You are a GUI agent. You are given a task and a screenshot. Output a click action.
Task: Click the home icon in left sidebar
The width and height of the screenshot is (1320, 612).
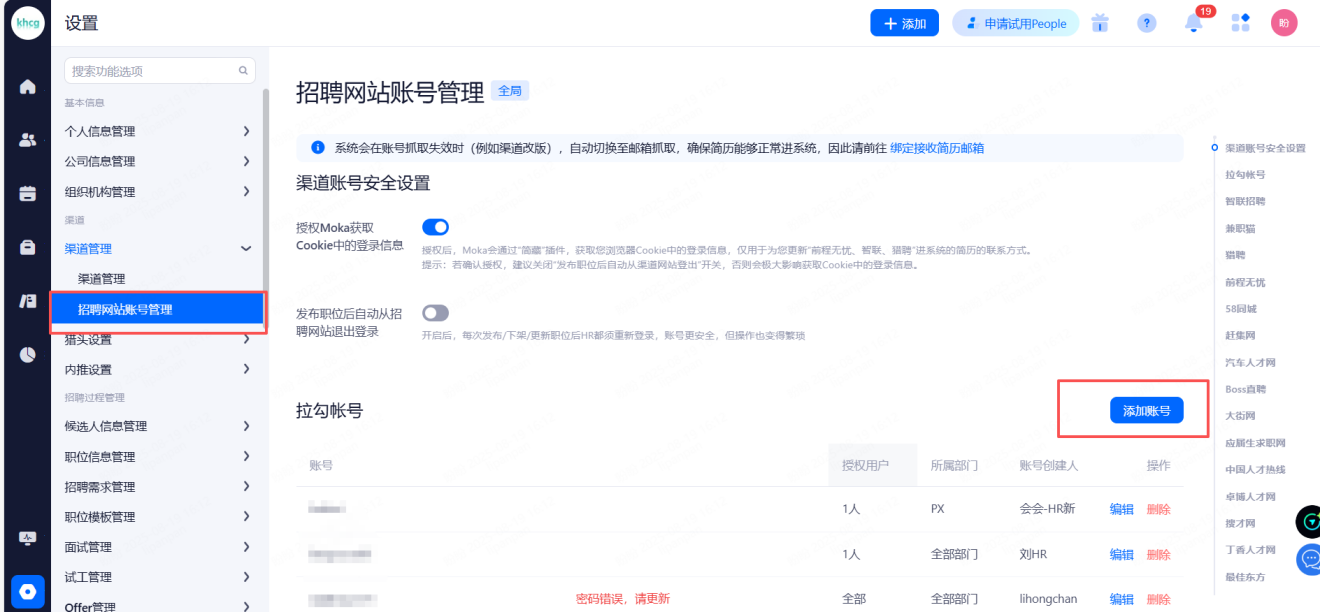pyautogui.click(x=28, y=87)
